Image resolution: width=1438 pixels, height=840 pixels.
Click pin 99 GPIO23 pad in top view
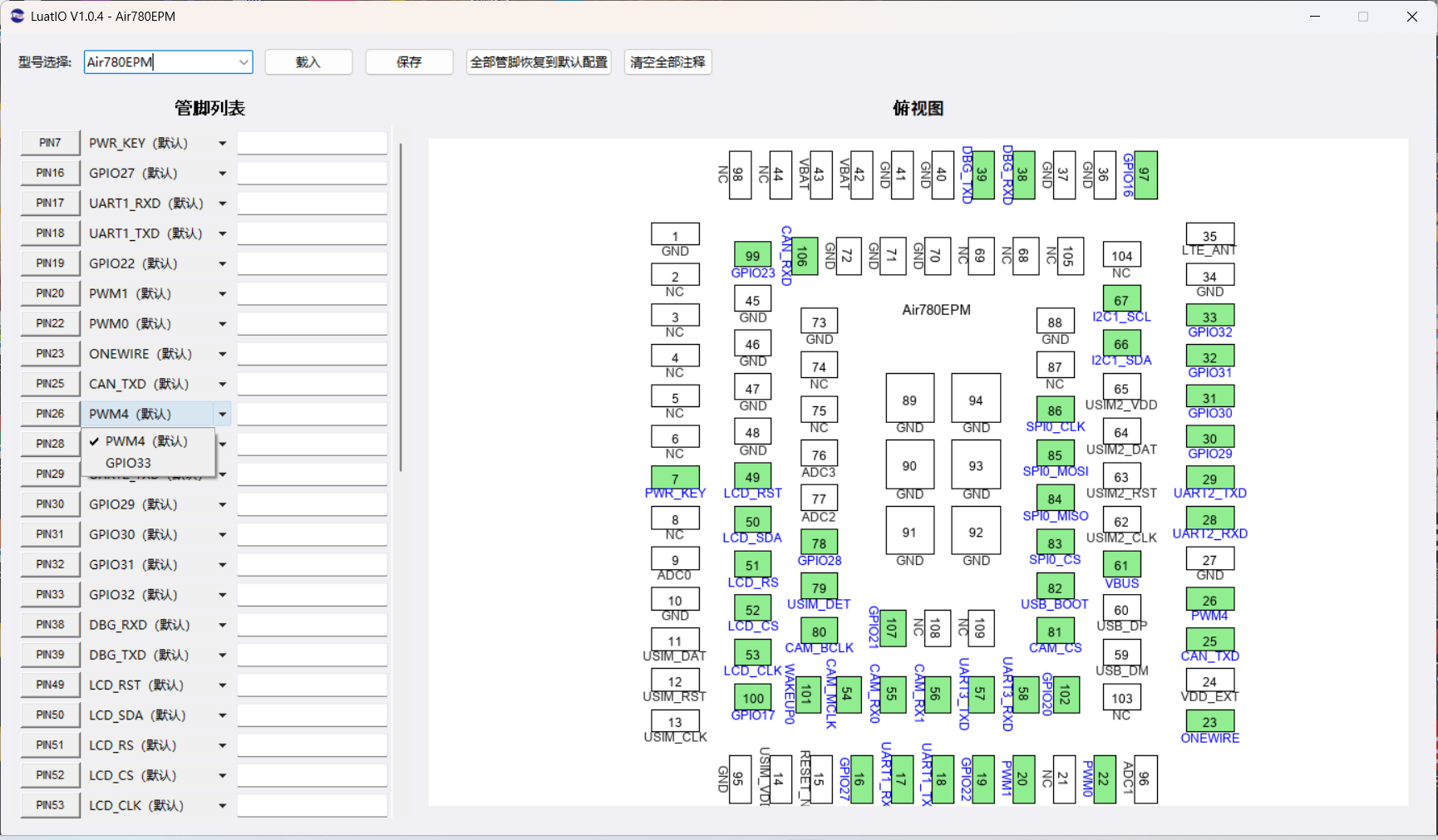click(x=752, y=256)
